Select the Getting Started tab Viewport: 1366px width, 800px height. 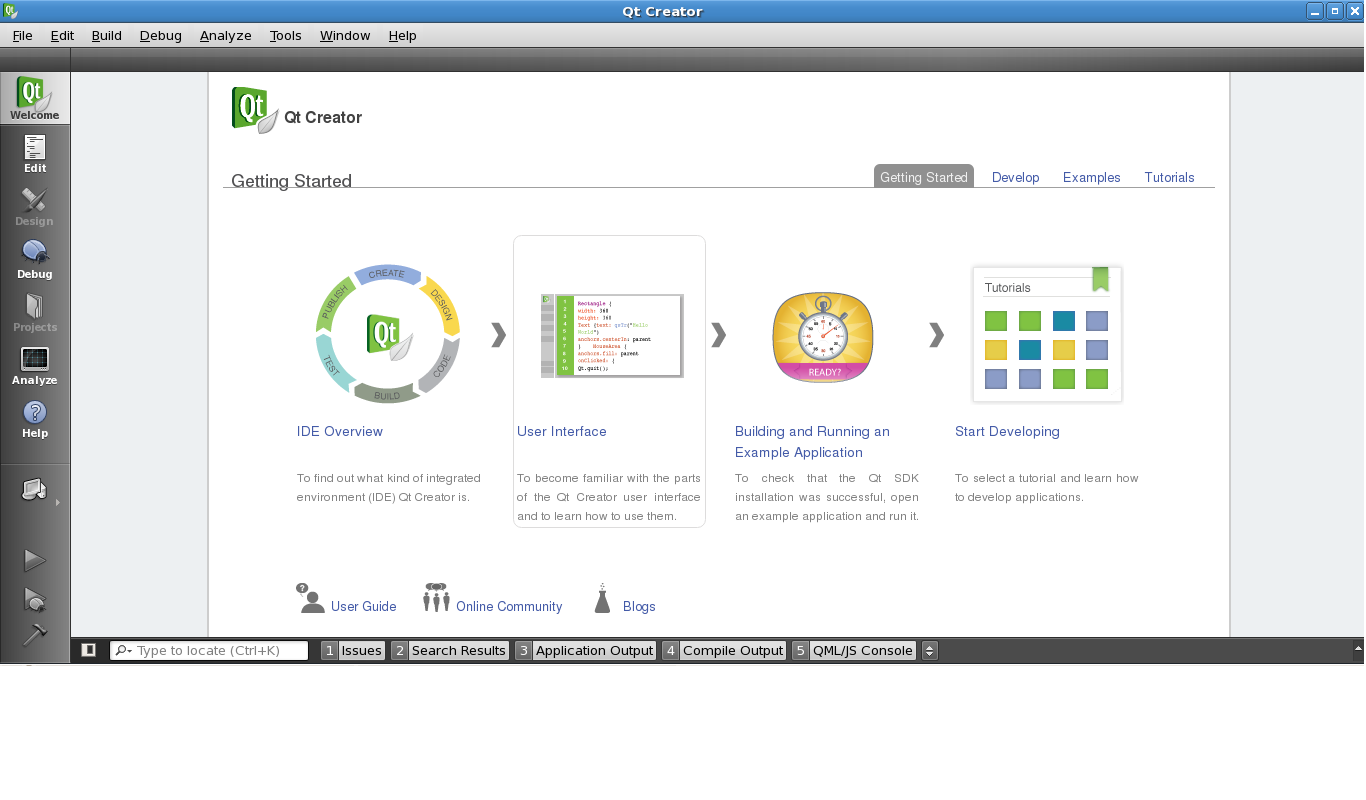coord(924,177)
